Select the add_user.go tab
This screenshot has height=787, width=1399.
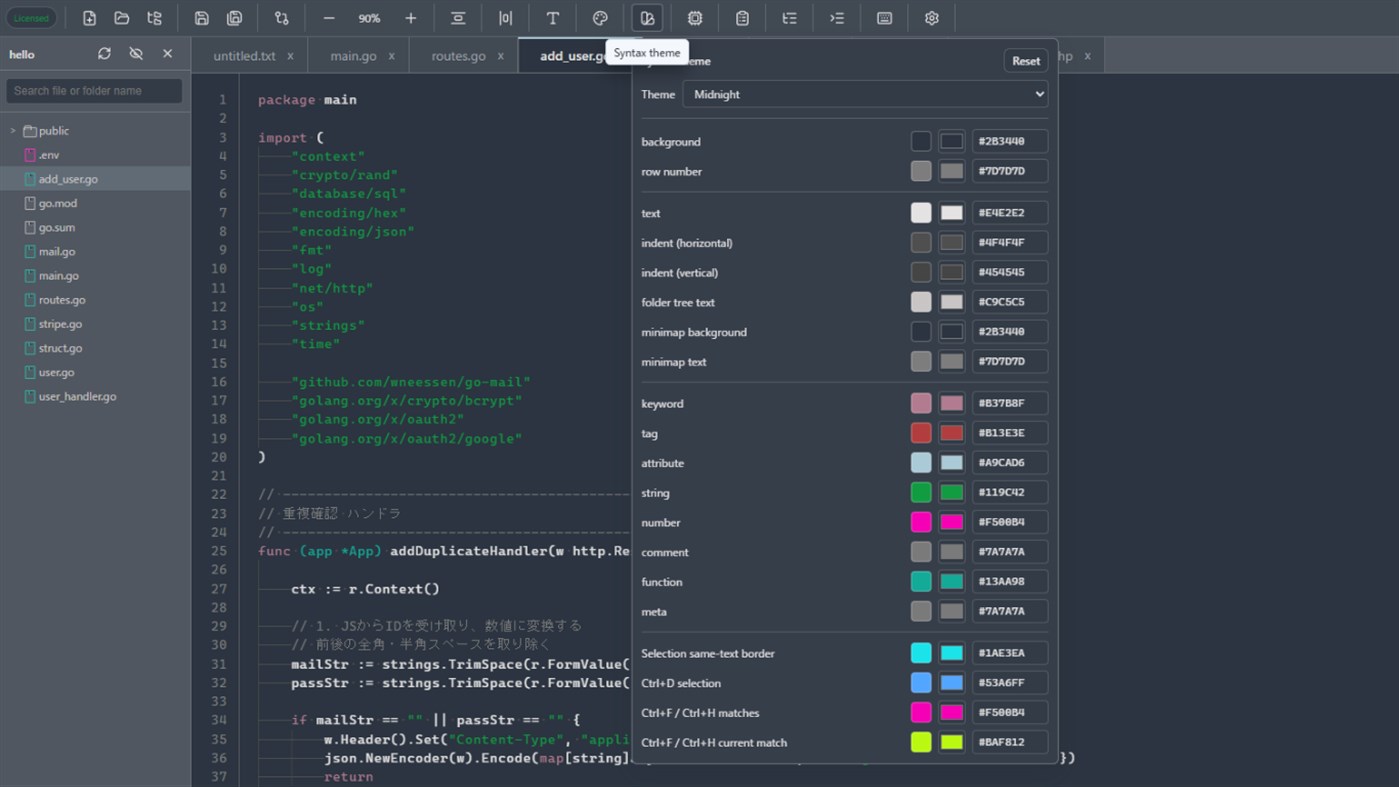pyautogui.click(x=572, y=56)
